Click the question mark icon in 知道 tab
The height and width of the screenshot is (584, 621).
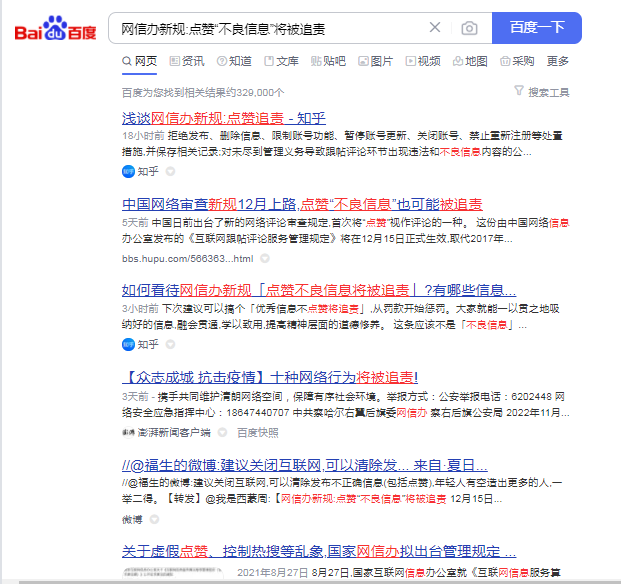click(x=222, y=61)
